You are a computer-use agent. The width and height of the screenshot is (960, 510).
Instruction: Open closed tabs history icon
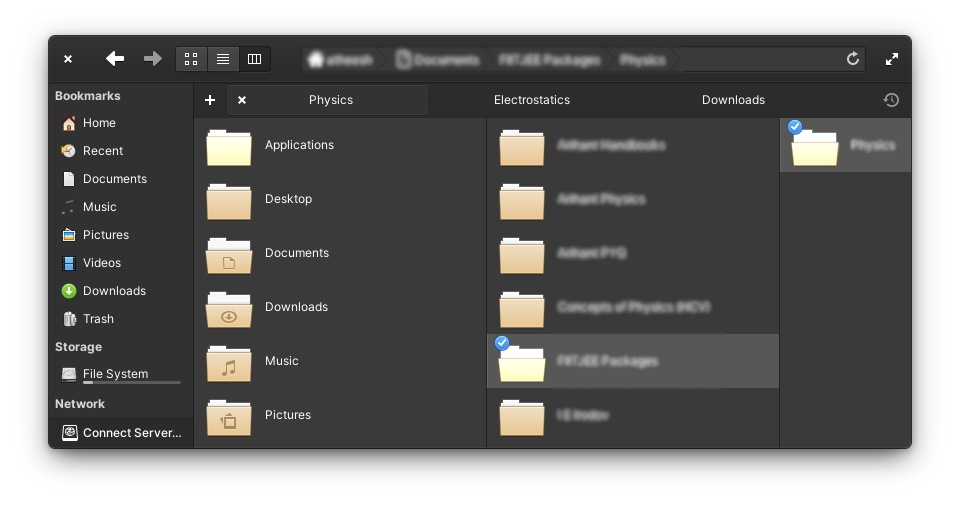(891, 100)
